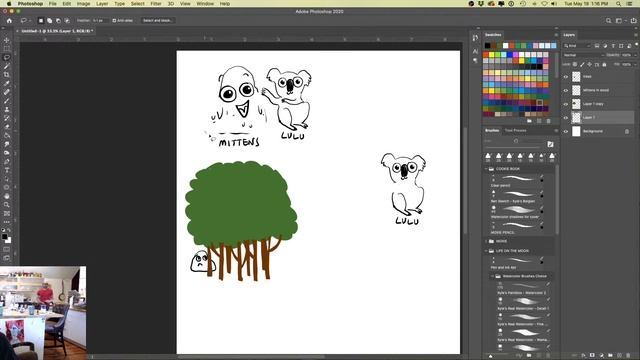Filter layers by adjustment layers icon
This screenshot has height=360, width=640.
[605, 46]
